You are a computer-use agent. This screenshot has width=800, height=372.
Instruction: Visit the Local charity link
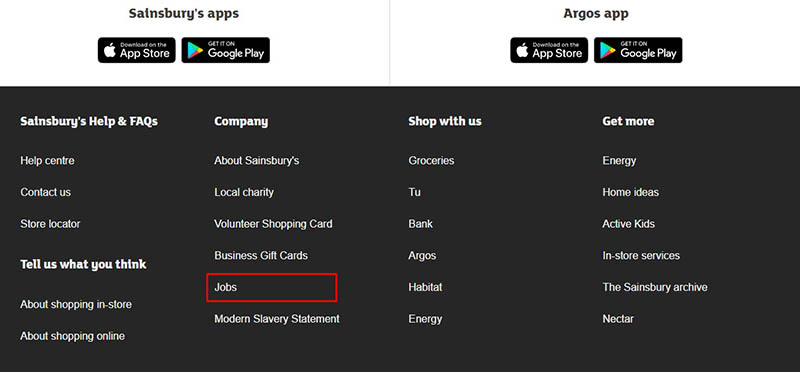pos(244,192)
